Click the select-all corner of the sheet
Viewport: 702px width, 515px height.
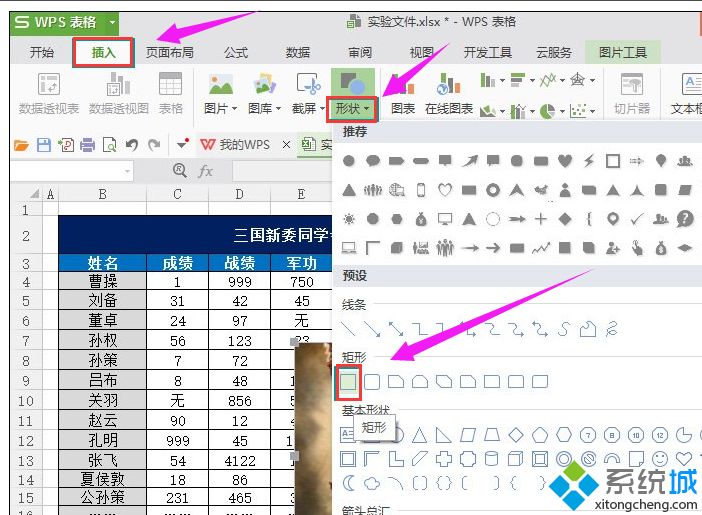[x=34, y=194]
